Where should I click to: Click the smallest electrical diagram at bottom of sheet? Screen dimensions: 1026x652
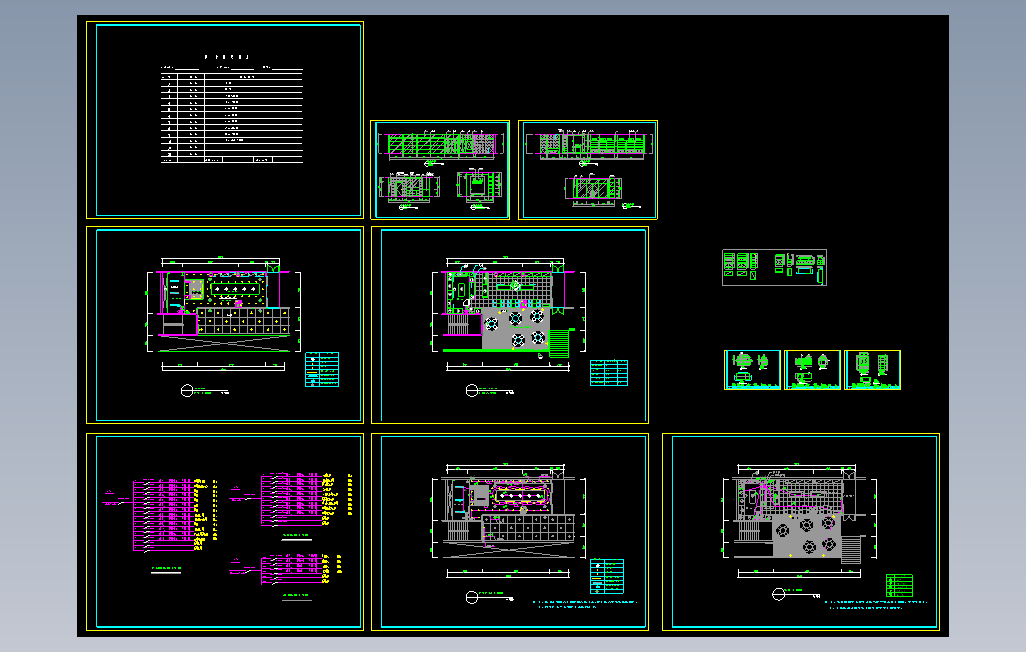[x=286, y=570]
